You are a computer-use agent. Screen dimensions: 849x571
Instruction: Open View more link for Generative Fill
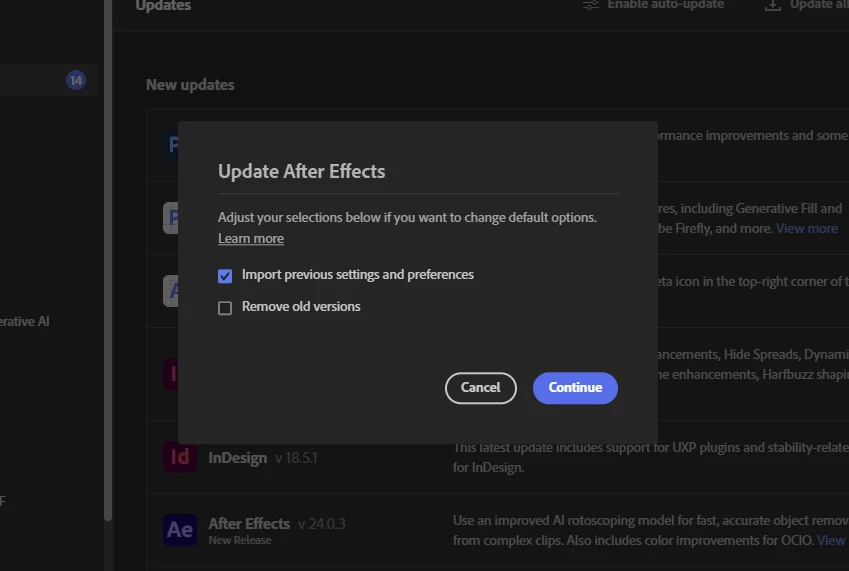point(807,228)
